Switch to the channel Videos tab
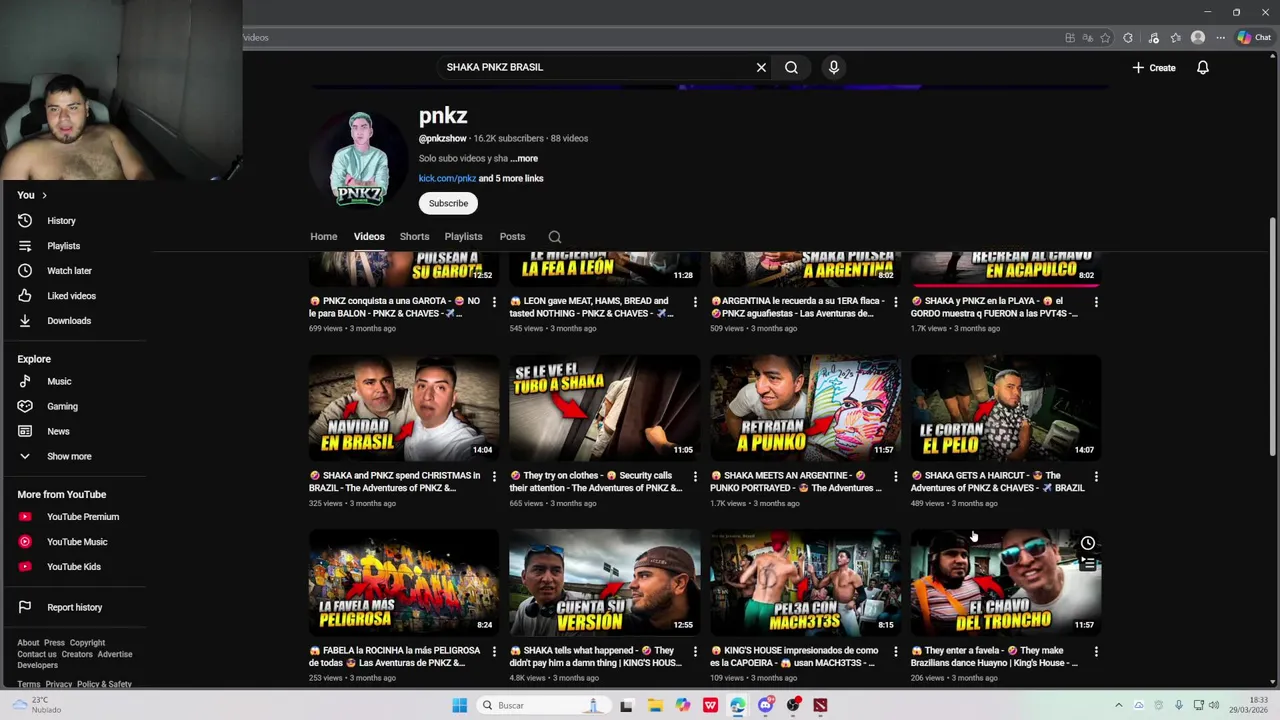Viewport: 1280px width, 720px height. coord(369,237)
